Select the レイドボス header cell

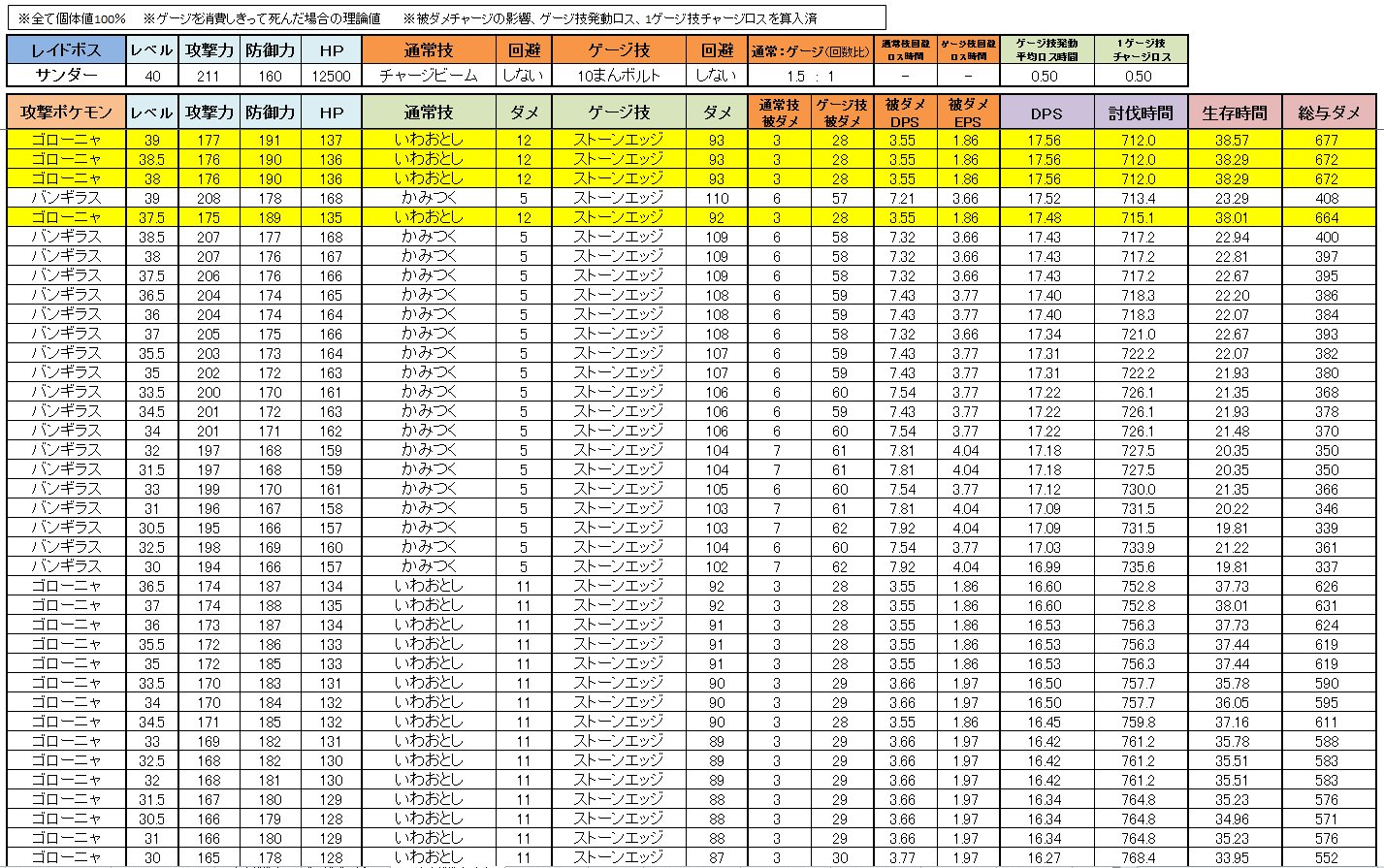67,50
